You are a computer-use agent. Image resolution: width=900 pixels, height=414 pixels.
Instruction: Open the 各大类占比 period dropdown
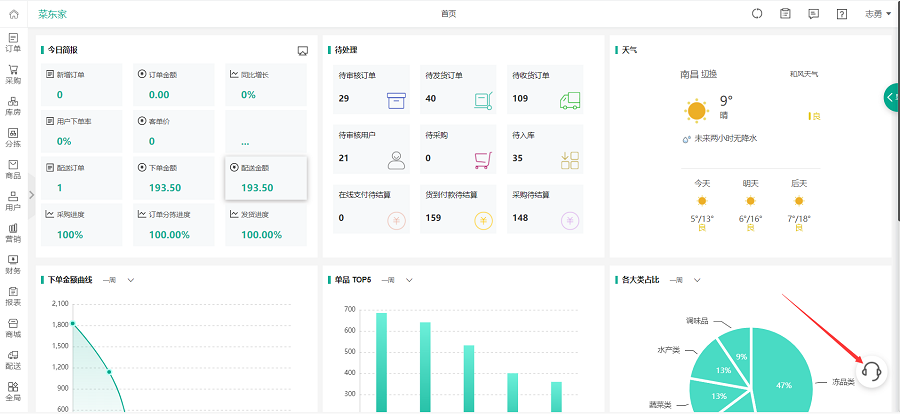coord(697,280)
